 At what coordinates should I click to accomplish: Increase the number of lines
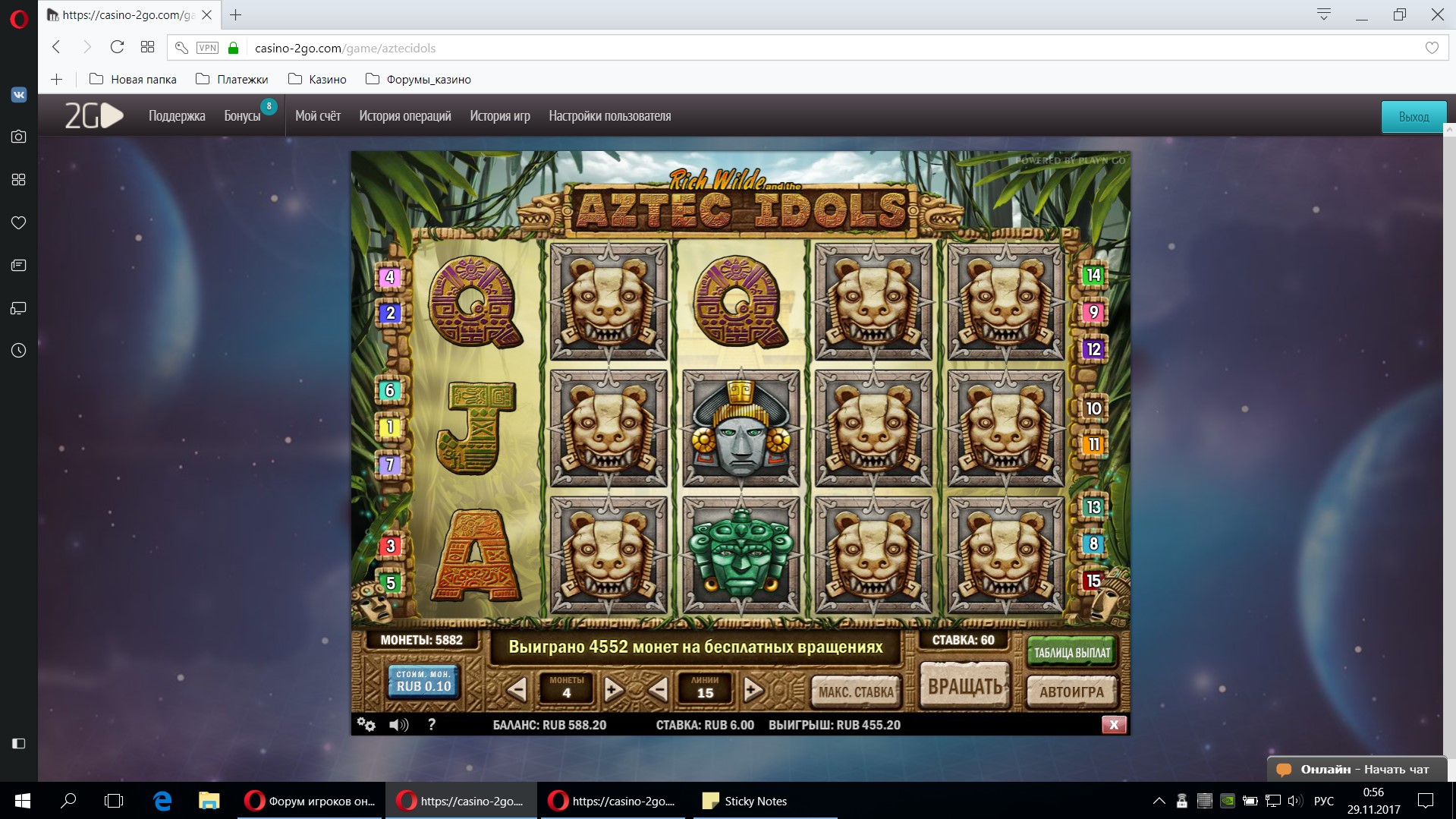[x=753, y=689]
